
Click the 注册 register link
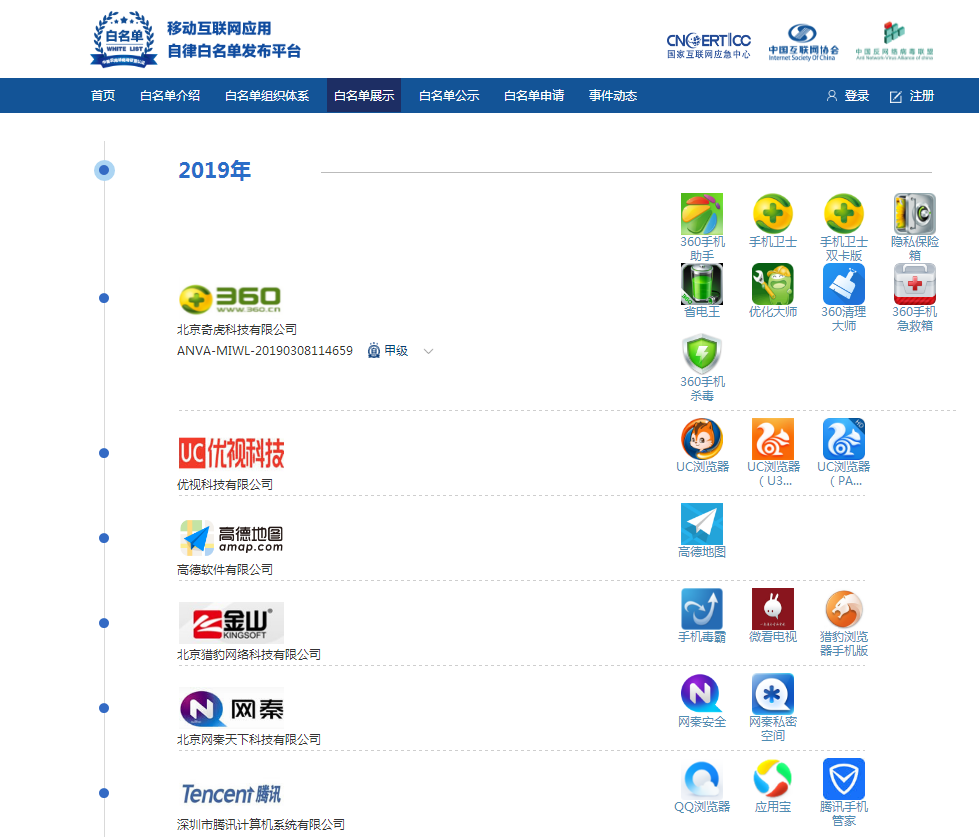[912, 96]
